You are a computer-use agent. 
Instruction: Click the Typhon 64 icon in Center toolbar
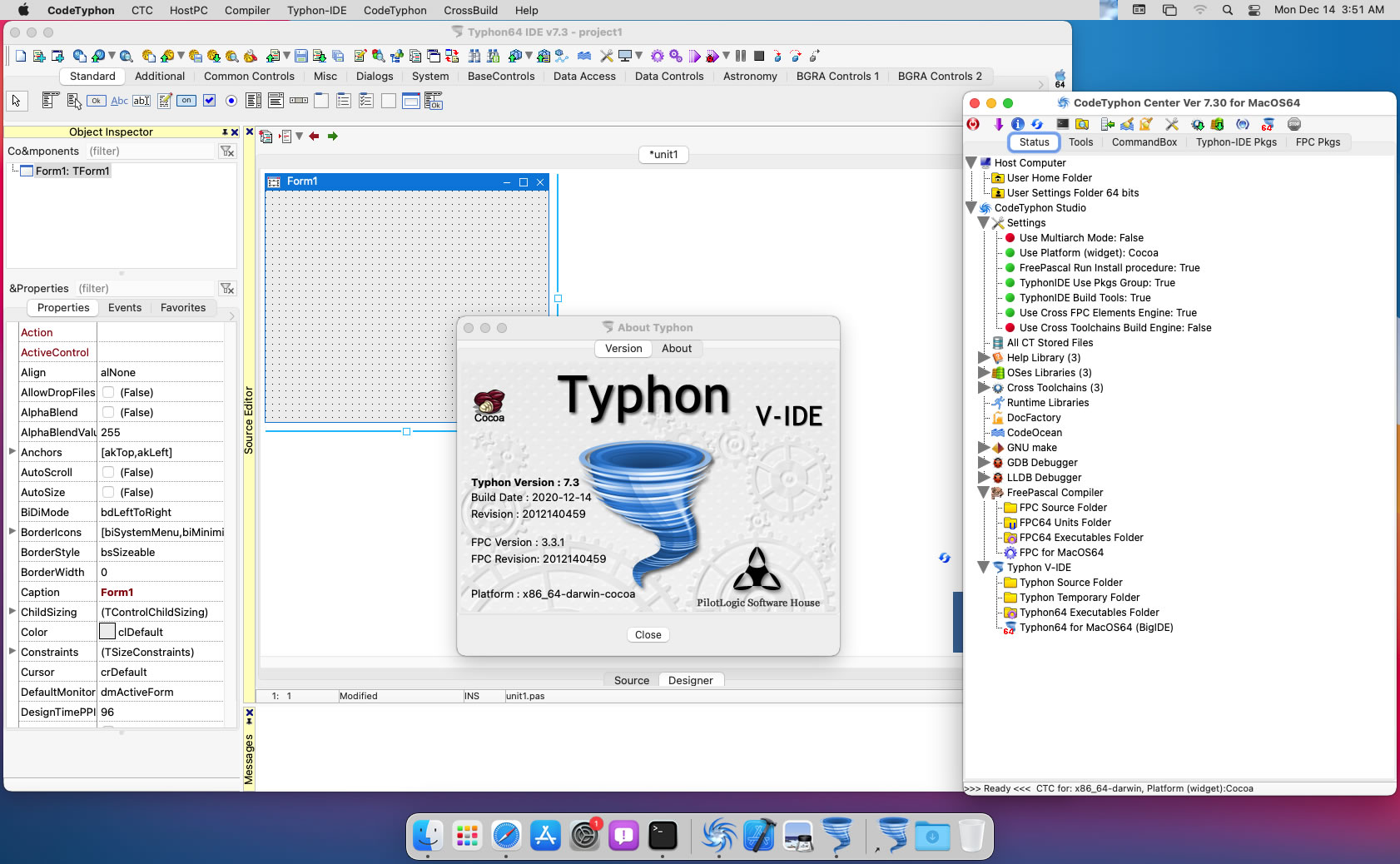[1268, 124]
